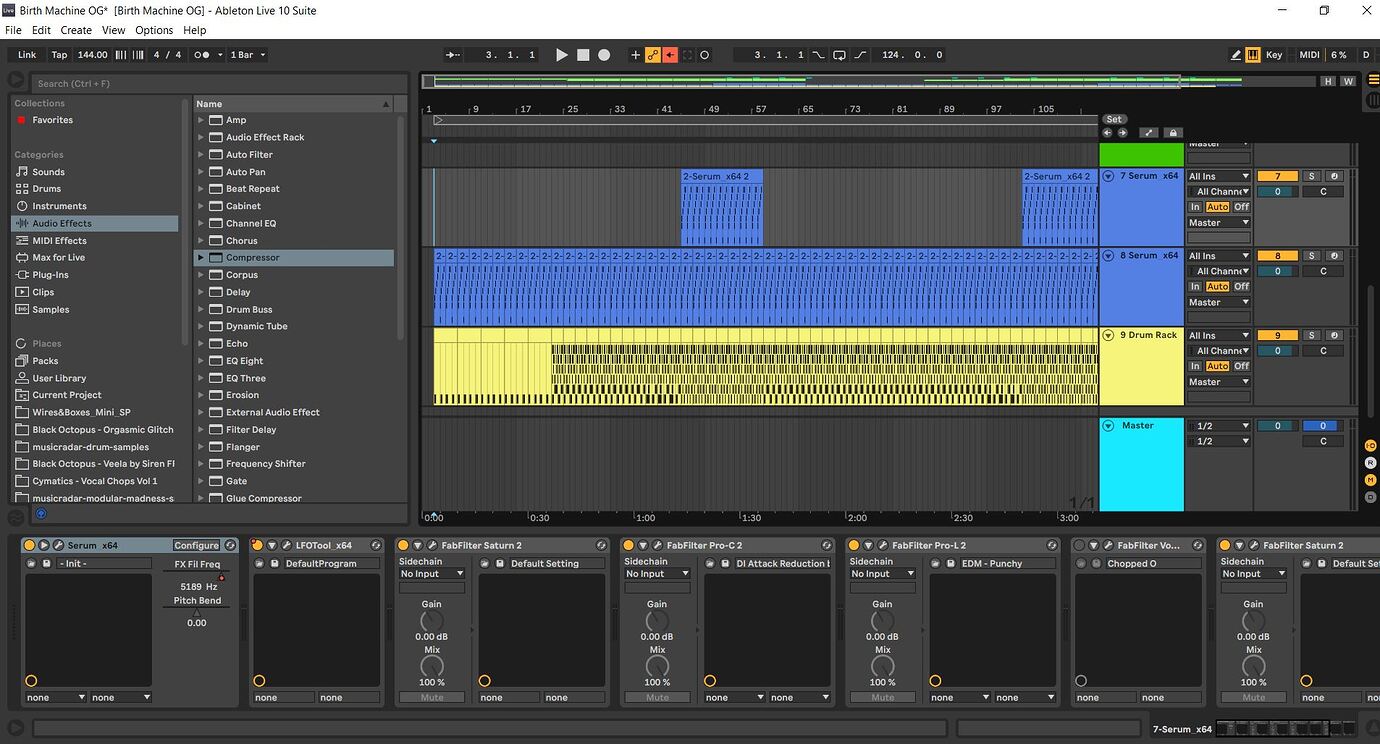Start playback with the Play button

[x=562, y=55]
